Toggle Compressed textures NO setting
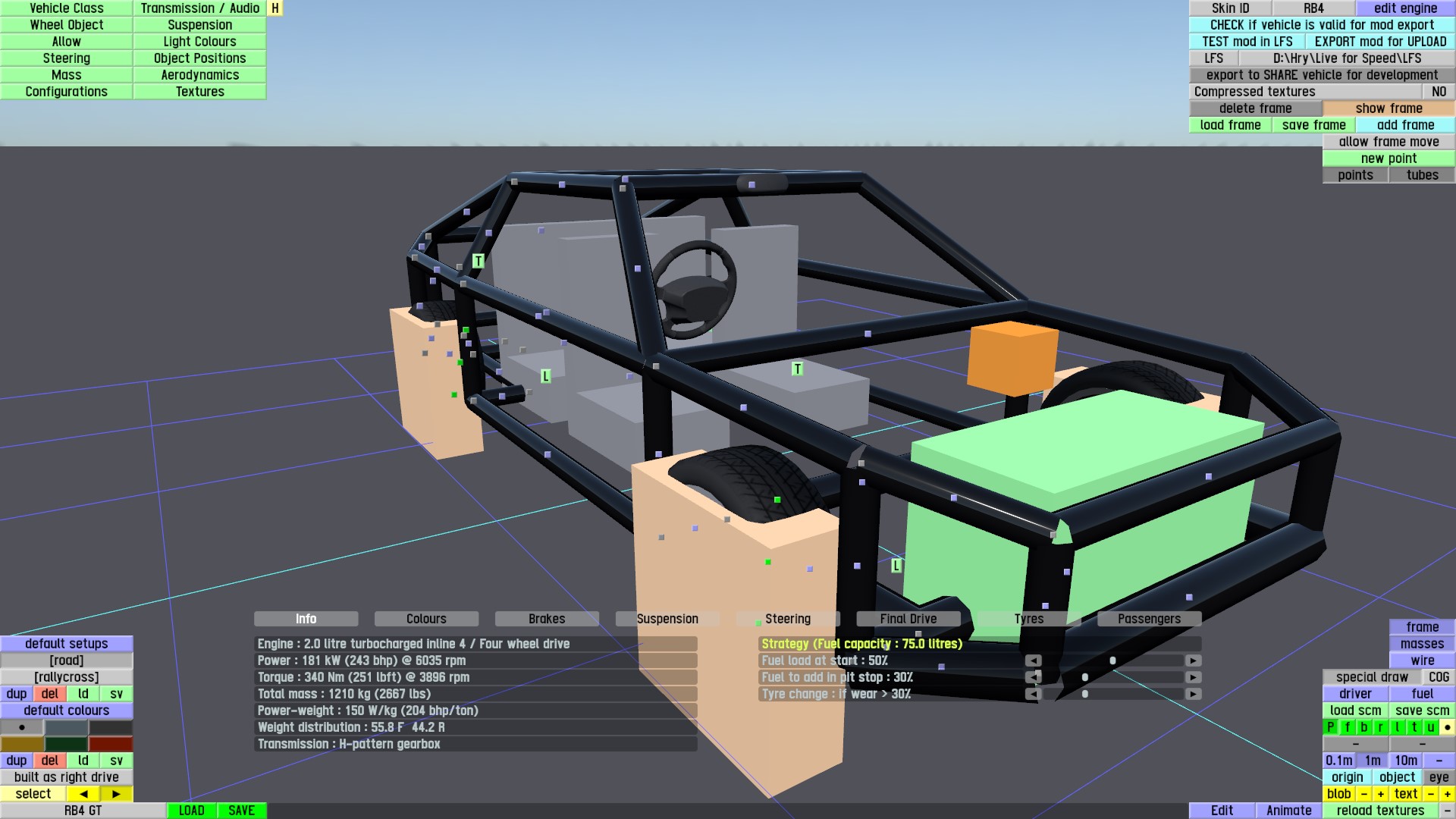The image size is (1456, 819). (x=1439, y=92)
